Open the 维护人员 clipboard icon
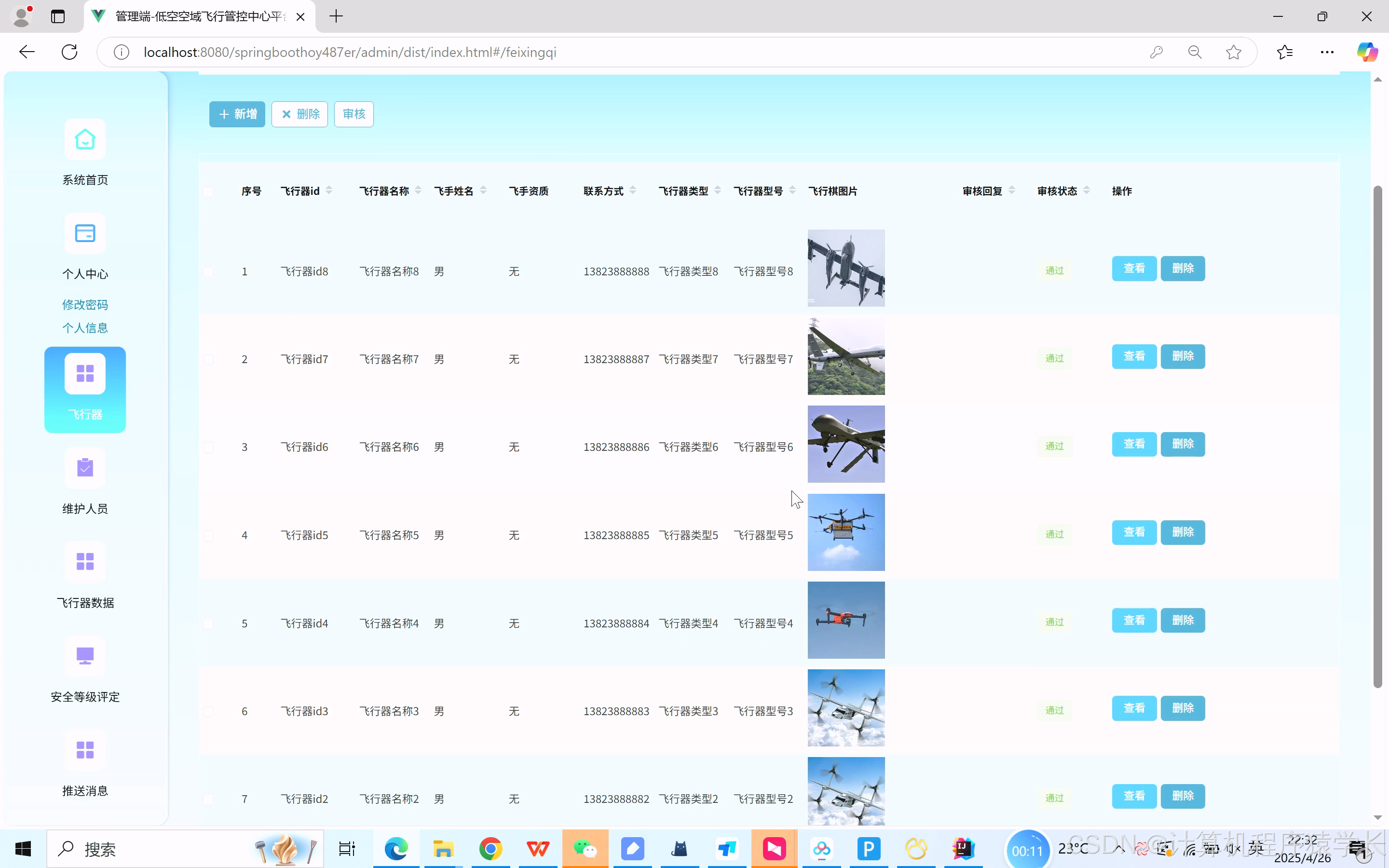The height and width of the screenshot is (868, 1389). tap(85, 468)
